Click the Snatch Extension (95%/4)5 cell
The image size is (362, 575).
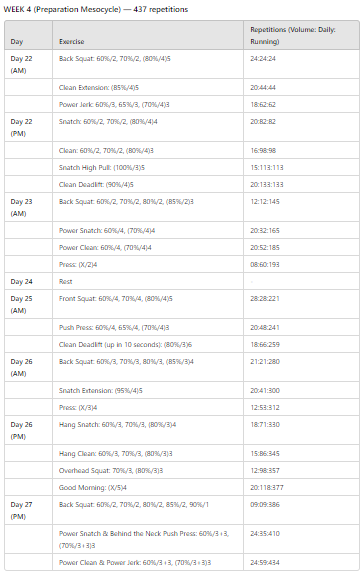pos(148,390)
